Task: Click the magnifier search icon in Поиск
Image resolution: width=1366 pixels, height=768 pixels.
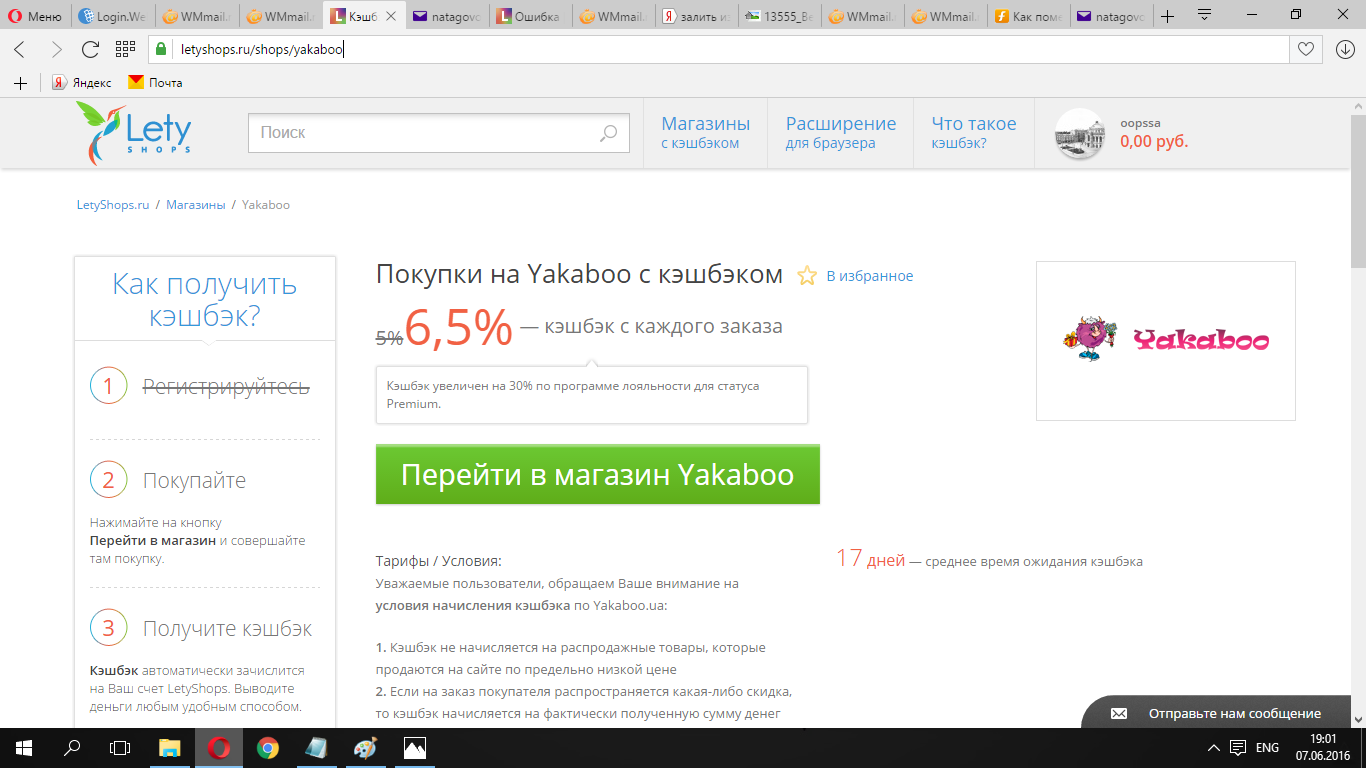Action: coord(608,133)
